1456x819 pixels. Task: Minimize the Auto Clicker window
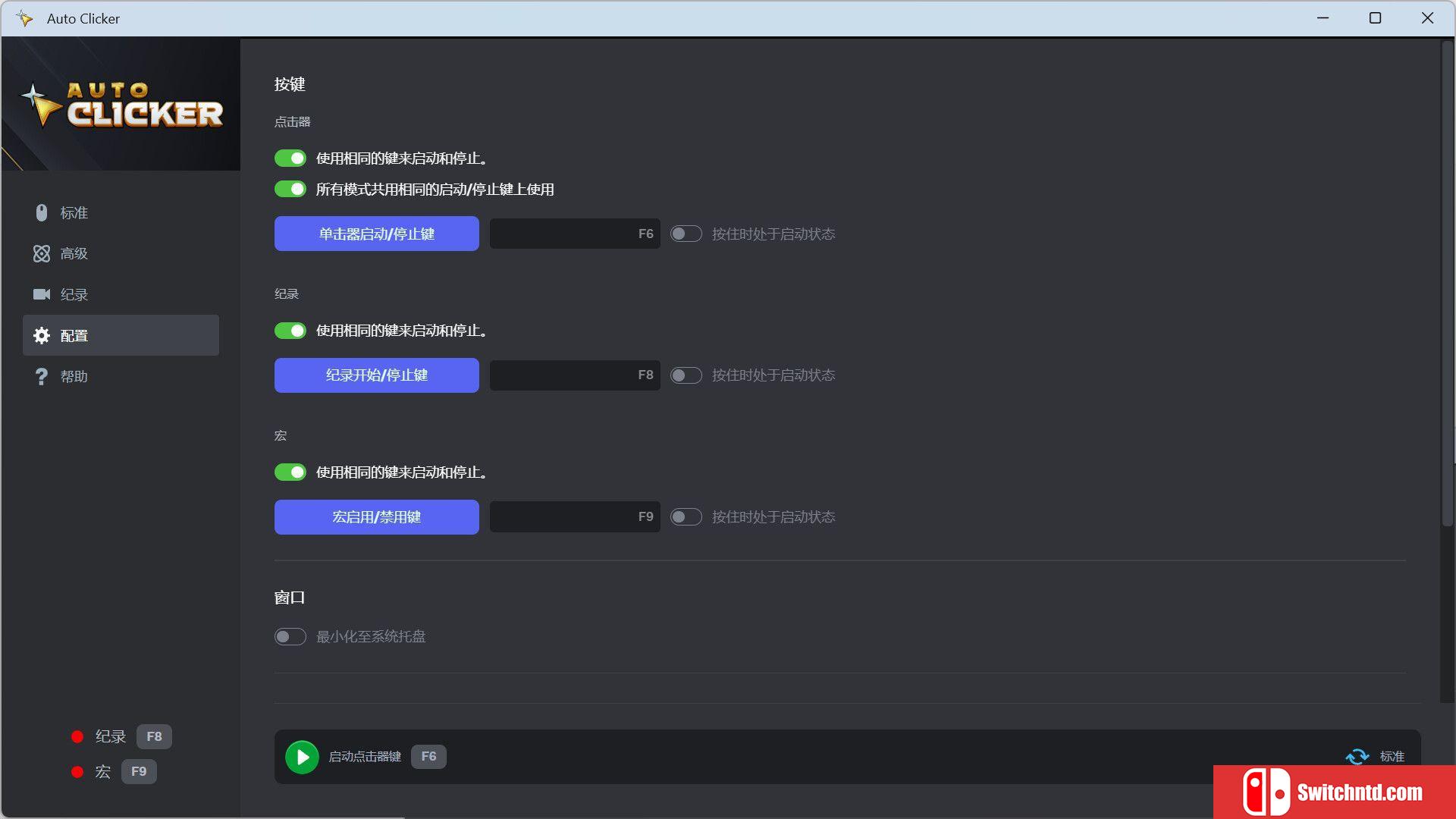tap(1323, 18)
